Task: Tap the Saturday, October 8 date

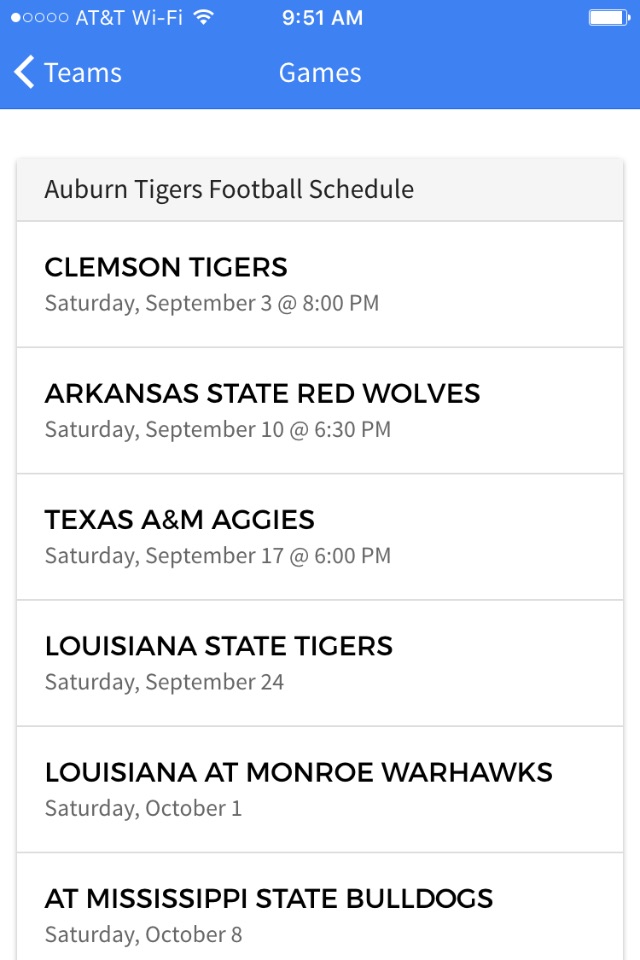Action: pyautogui.click(x=144, y=934)
